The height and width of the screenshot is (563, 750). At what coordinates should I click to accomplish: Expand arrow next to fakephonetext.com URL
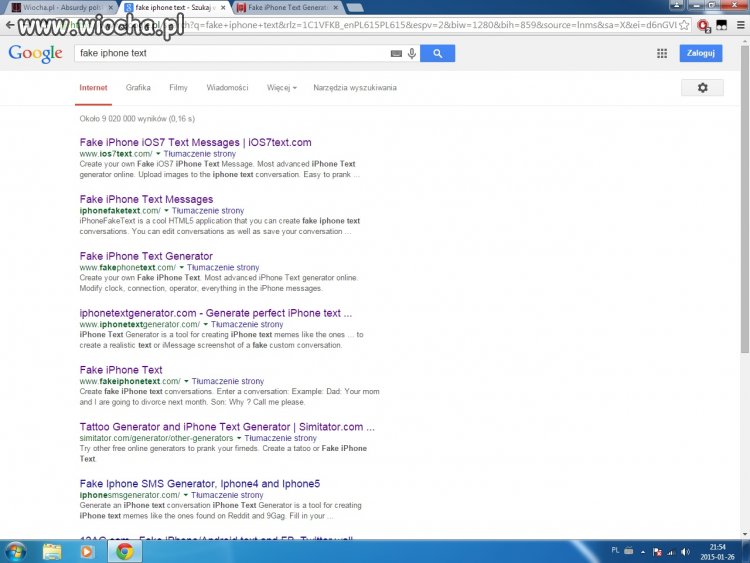[182, 268]
